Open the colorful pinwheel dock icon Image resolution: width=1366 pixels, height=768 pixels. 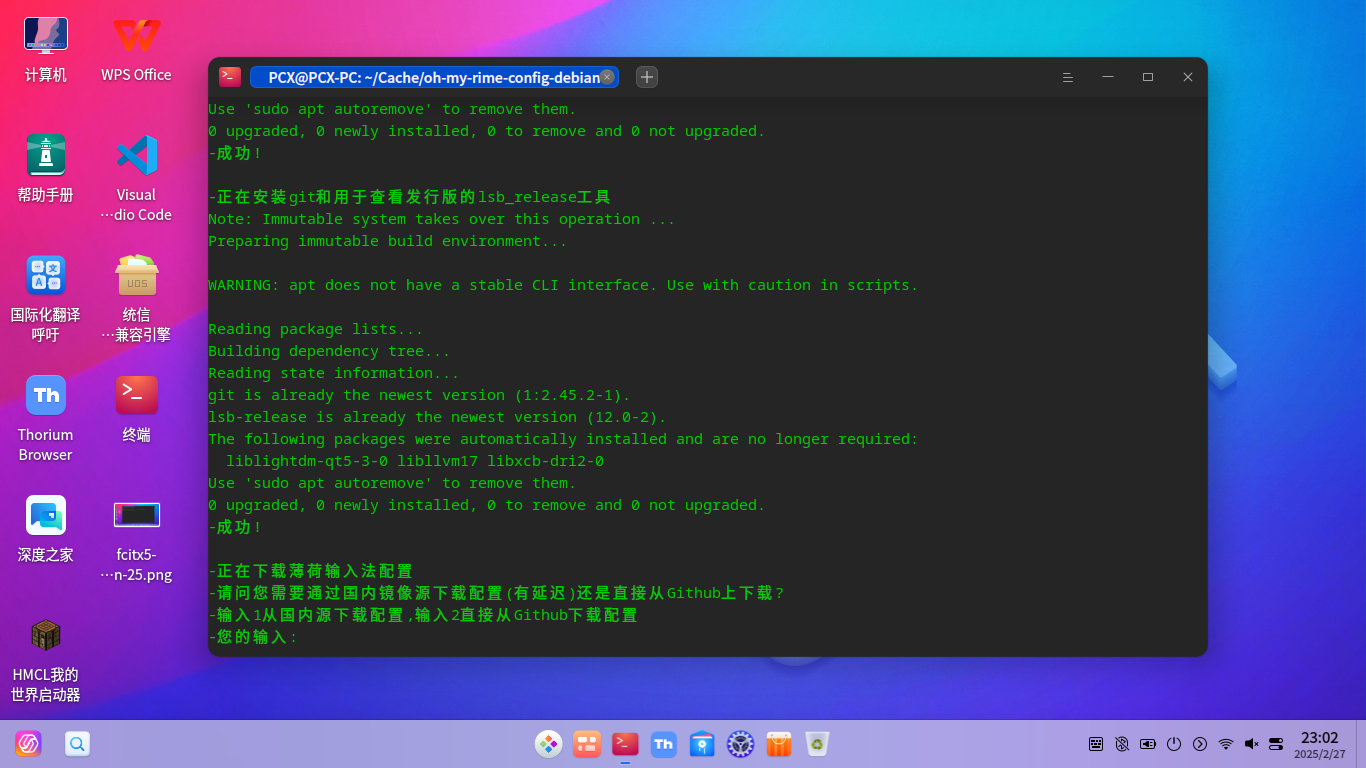click(548, 744)
